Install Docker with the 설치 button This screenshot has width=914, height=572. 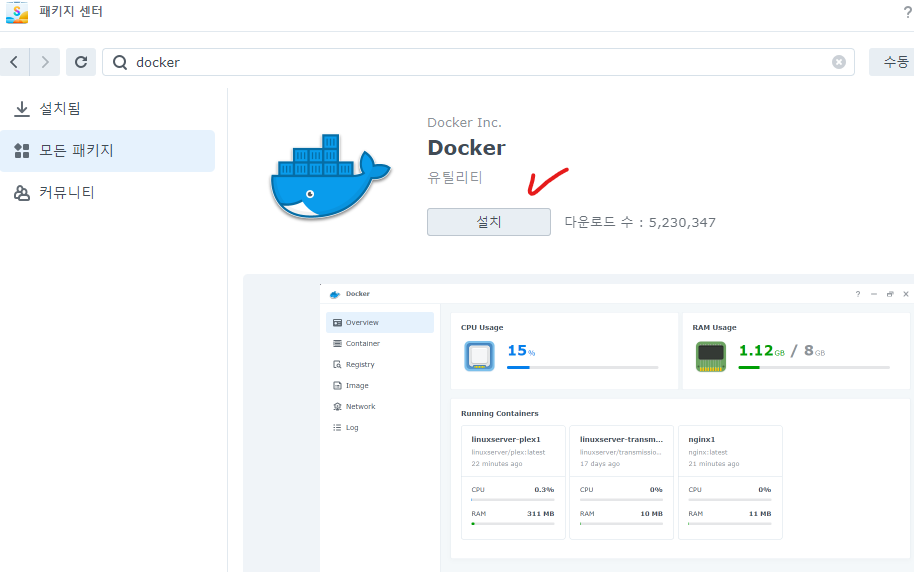[x=488, y=222]
